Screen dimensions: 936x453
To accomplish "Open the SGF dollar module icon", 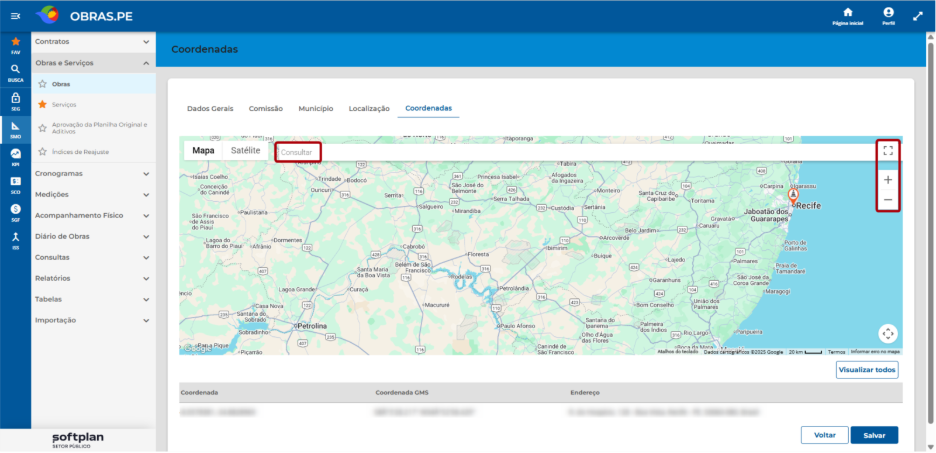I will (x=16, y=212).
